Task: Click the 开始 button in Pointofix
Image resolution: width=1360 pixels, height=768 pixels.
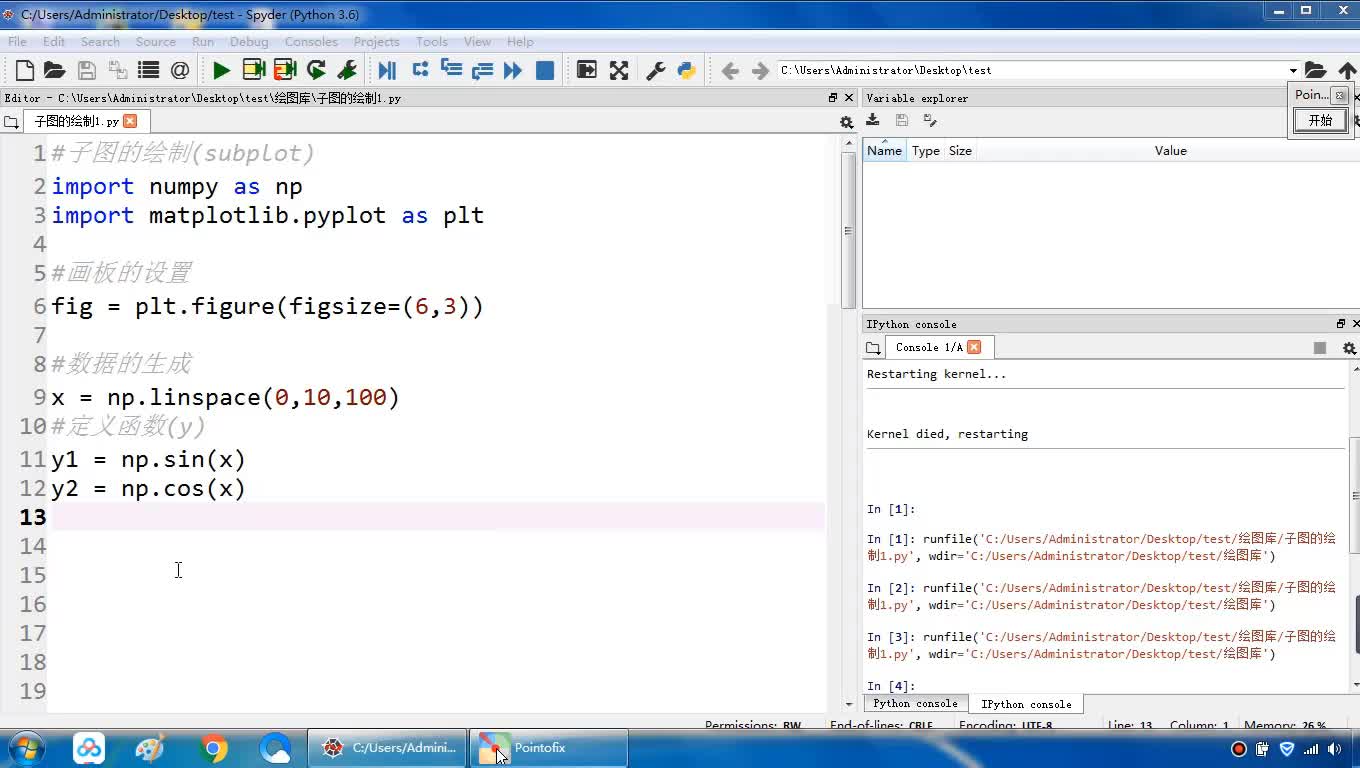Action: click(1320, 120)
